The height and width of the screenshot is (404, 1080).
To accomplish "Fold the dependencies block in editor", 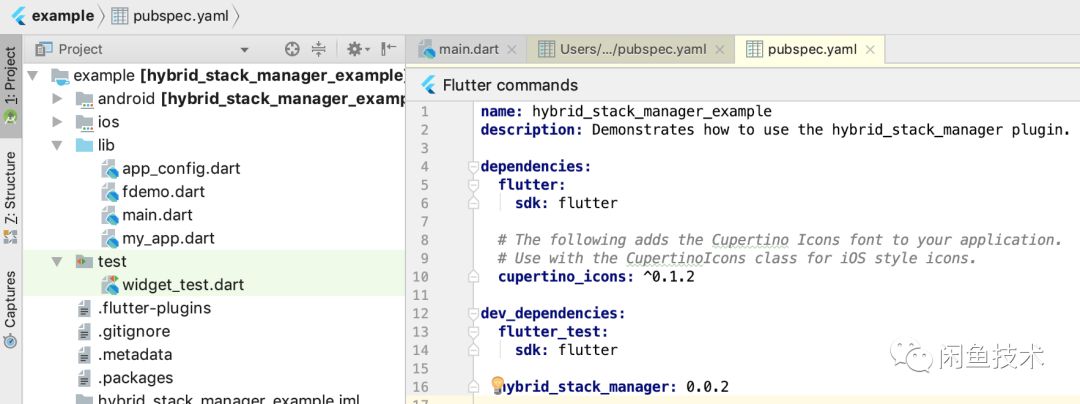I will click(x=472, y=167).
